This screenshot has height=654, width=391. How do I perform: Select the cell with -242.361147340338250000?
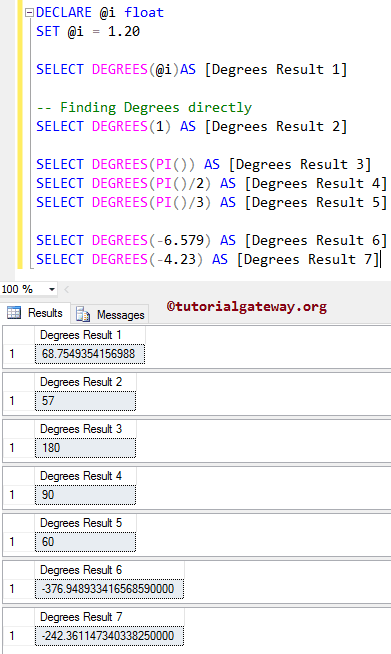click(x=109, y=636)
